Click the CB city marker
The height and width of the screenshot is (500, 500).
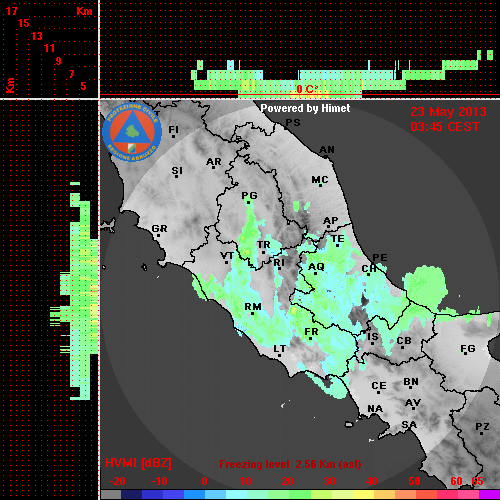(x=404, y=342)
